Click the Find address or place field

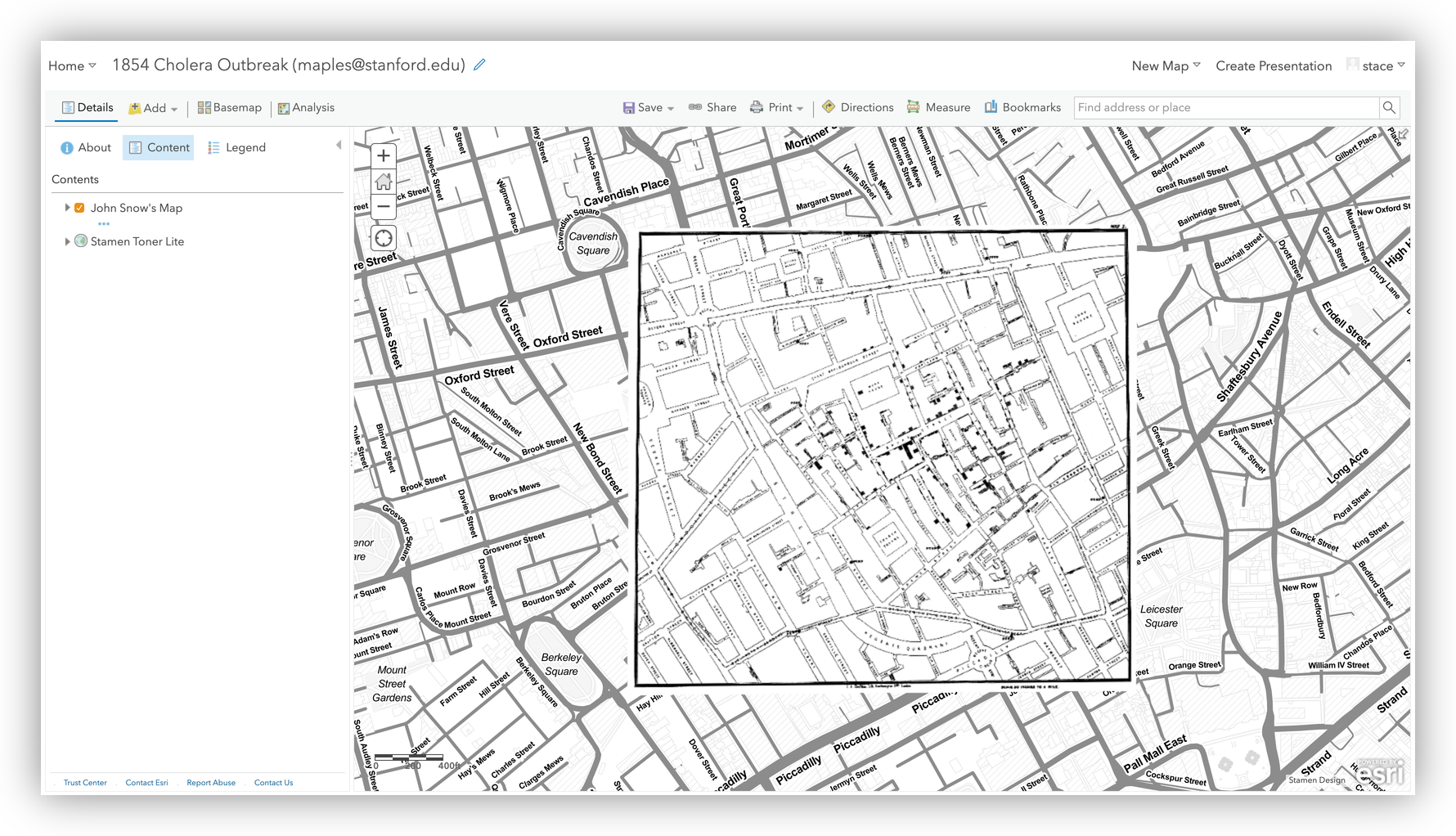(1226, 107)
